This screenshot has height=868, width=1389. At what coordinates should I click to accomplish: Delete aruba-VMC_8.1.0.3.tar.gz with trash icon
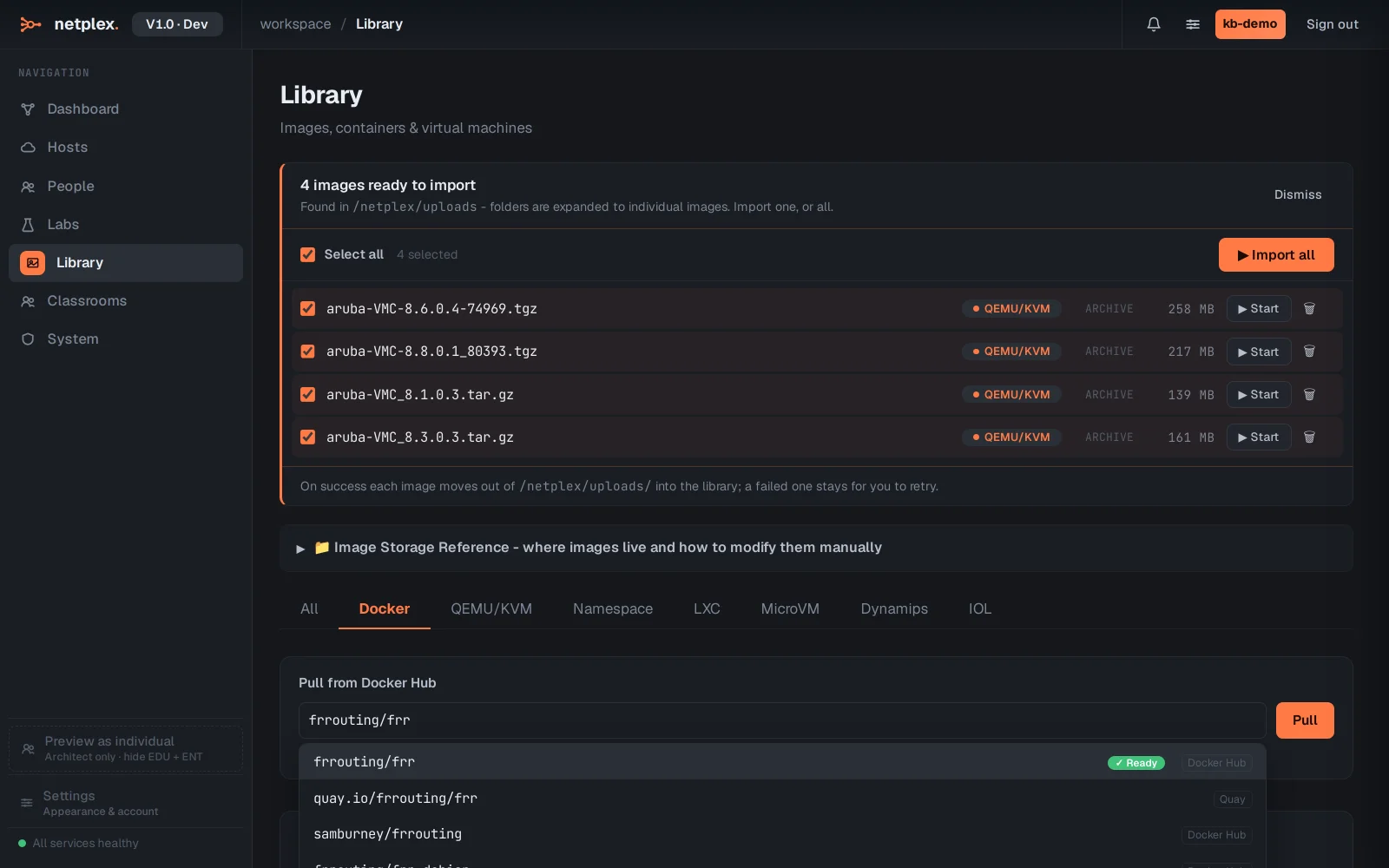tap(1310, 395)
